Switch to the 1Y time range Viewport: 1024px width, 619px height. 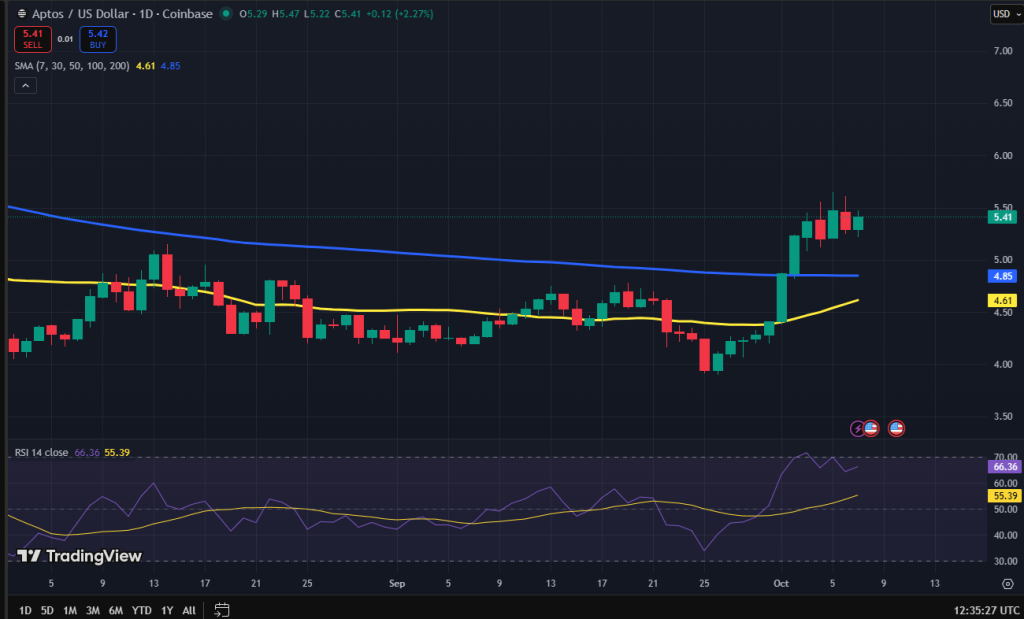[167, 611]
